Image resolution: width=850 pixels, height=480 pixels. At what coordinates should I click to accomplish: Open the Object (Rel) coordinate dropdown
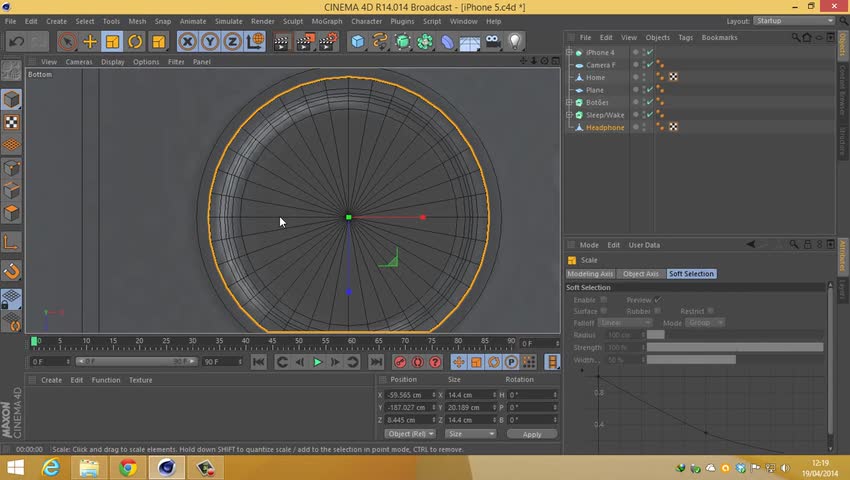pyautogui.click(x=411, y=434)
